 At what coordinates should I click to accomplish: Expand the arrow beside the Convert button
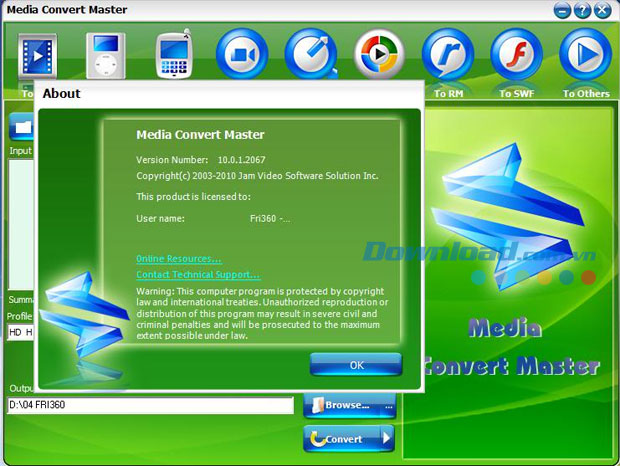click(387, 438)
